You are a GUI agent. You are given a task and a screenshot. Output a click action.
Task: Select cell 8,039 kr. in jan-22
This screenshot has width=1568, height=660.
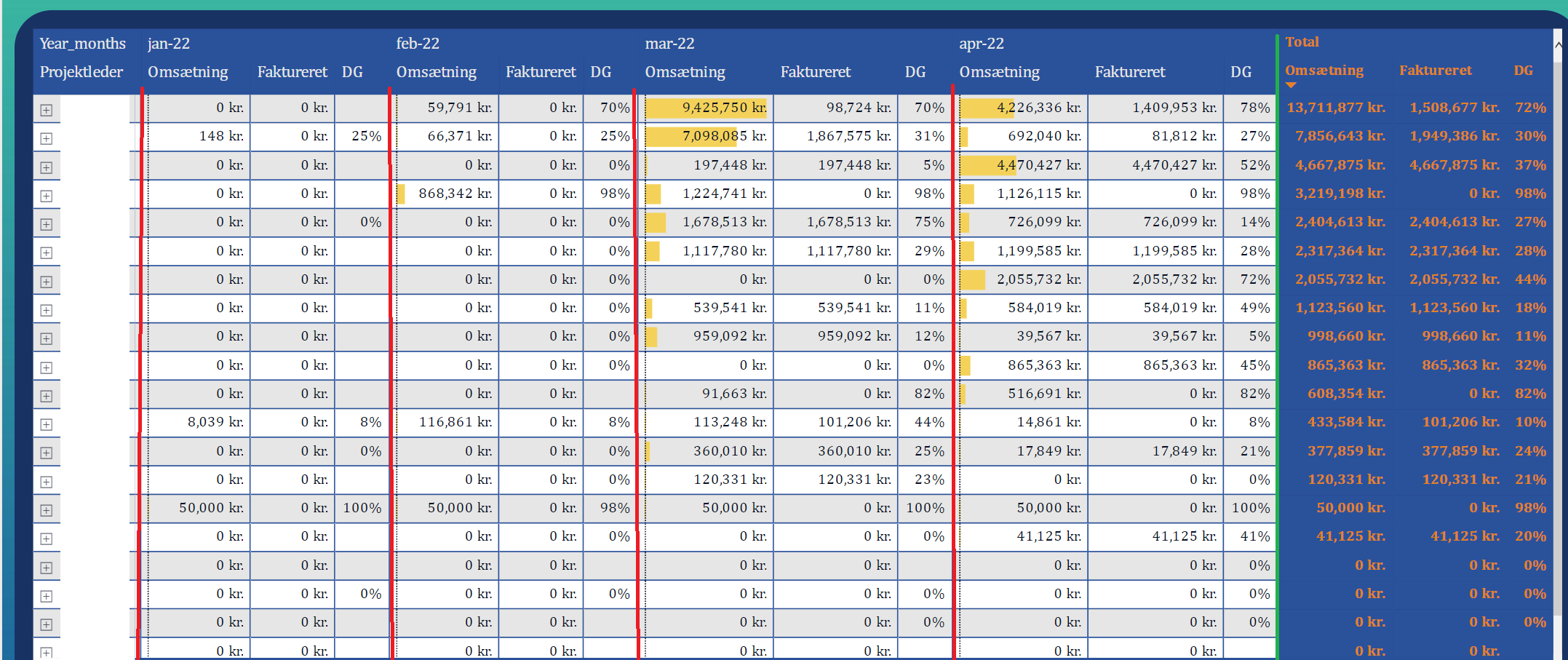(x=196, y=422)
